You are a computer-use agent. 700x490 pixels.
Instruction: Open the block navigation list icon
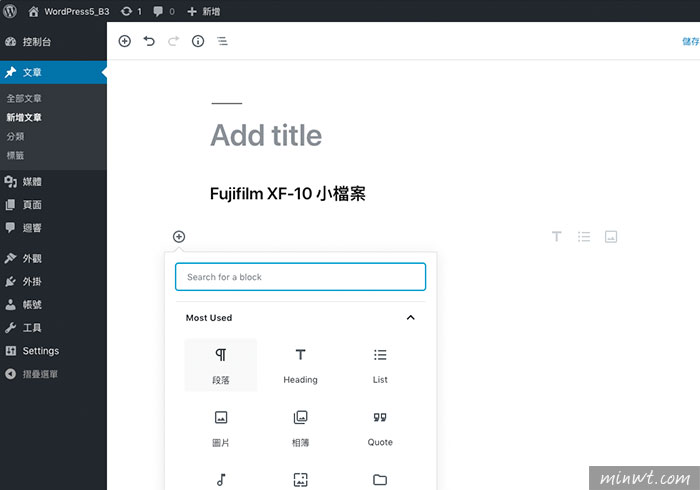coord(222,42)
